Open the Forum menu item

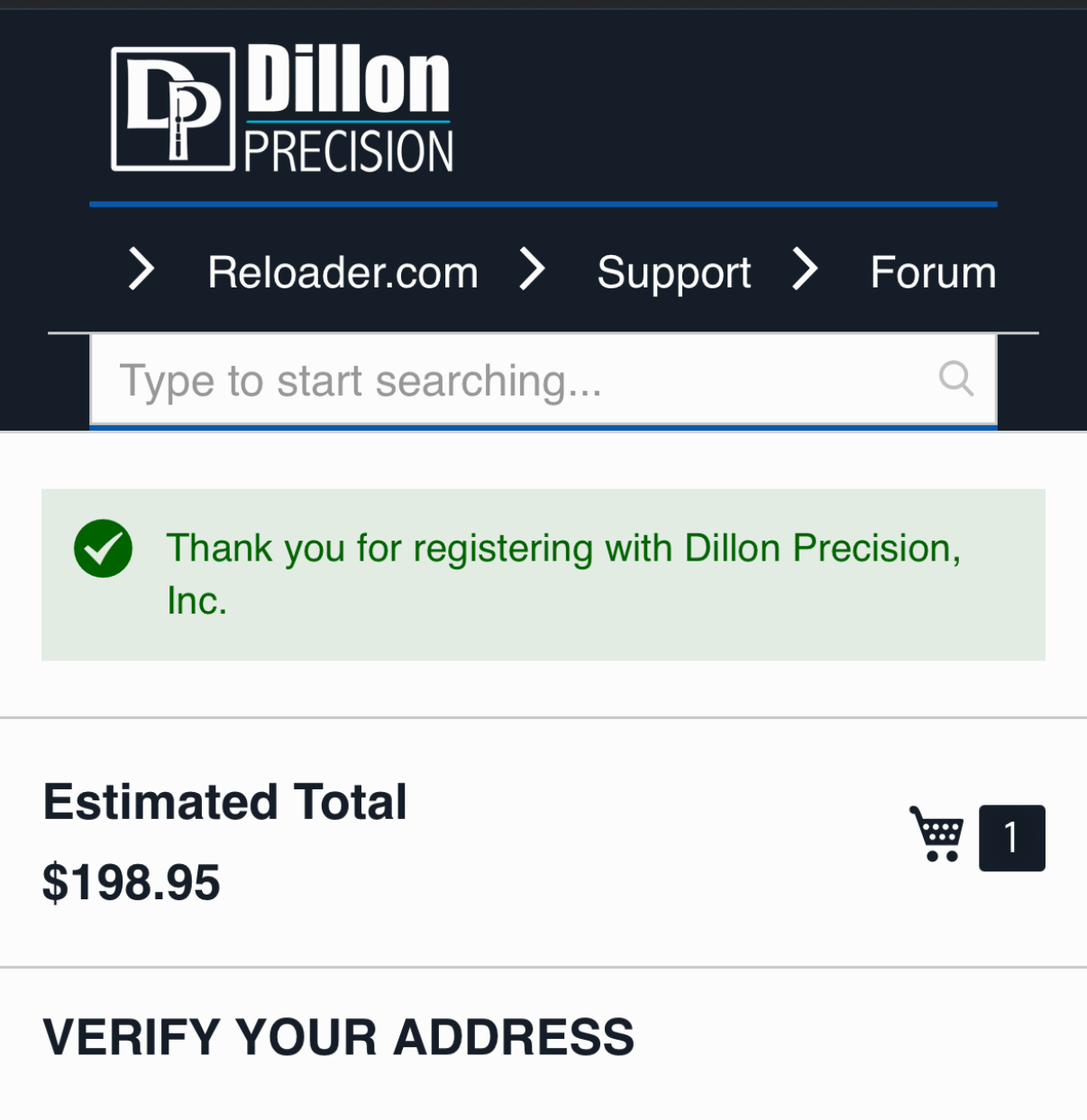coord(933,272)
